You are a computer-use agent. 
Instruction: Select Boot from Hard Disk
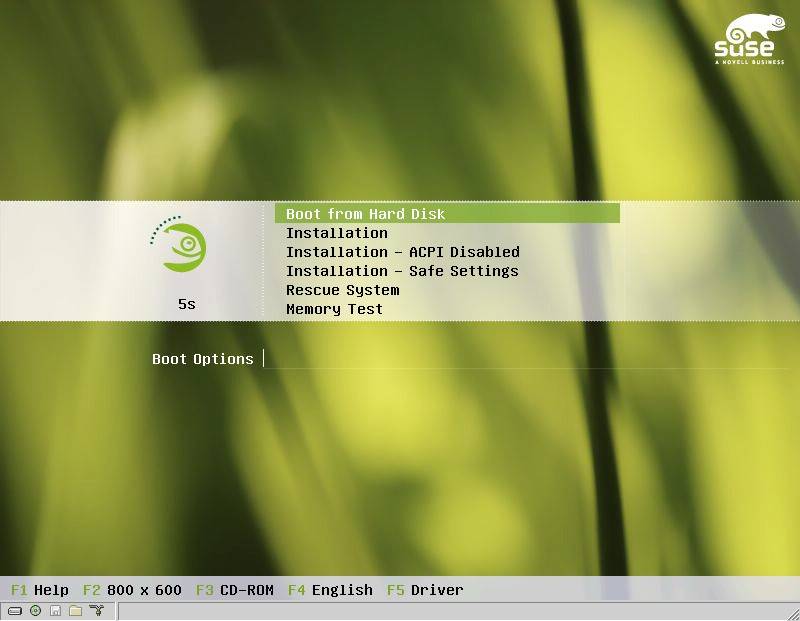365,214
